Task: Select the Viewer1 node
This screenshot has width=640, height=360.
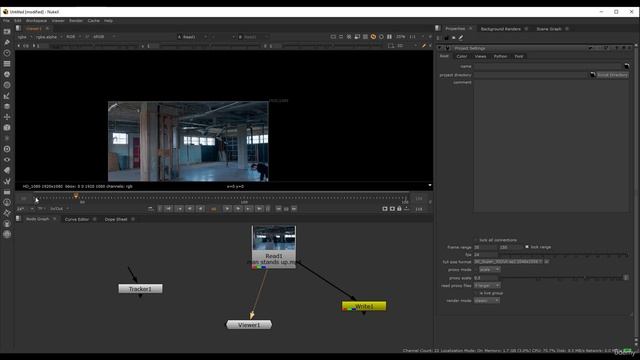Action: pyautogui.click(x=249, y=325)
